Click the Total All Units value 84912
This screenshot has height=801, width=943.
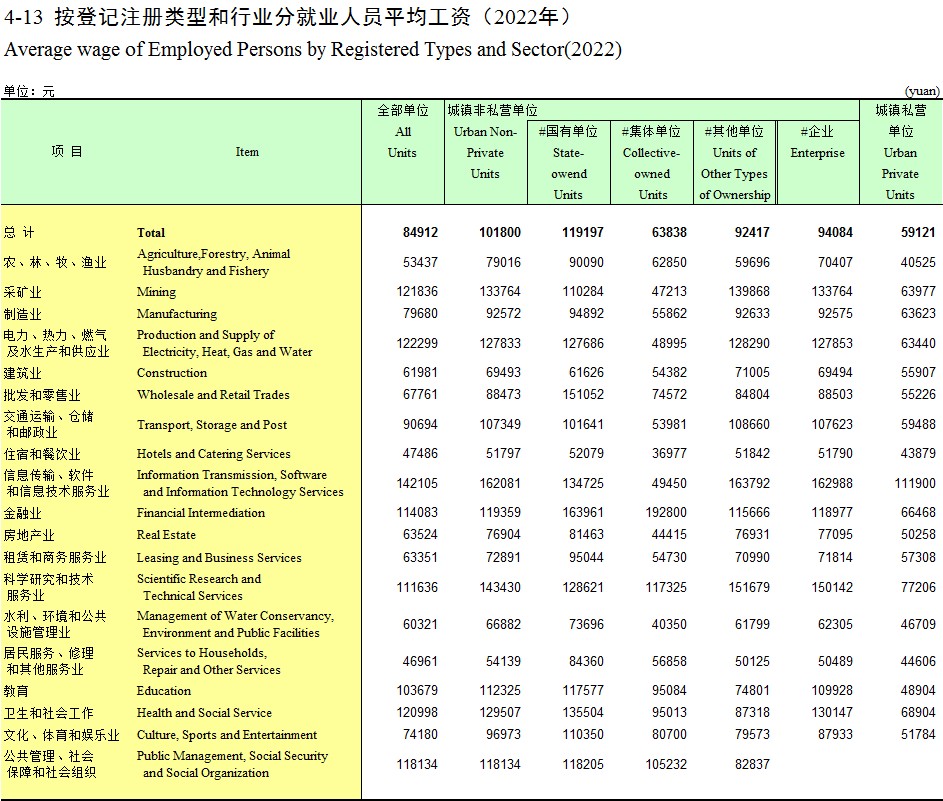point(420,233)
